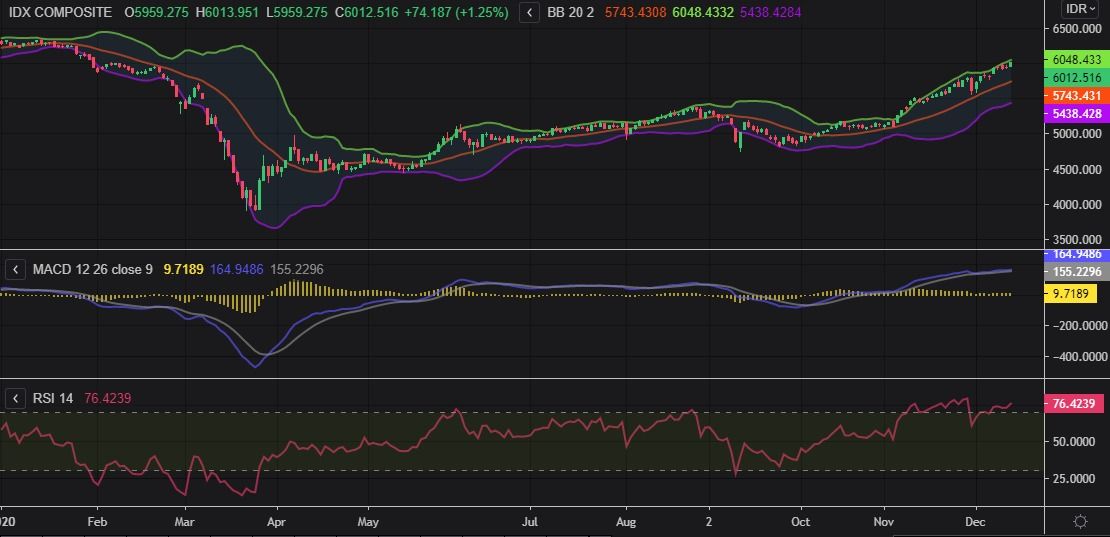Click the 4000.000 price axis tick

(1077, 205)
